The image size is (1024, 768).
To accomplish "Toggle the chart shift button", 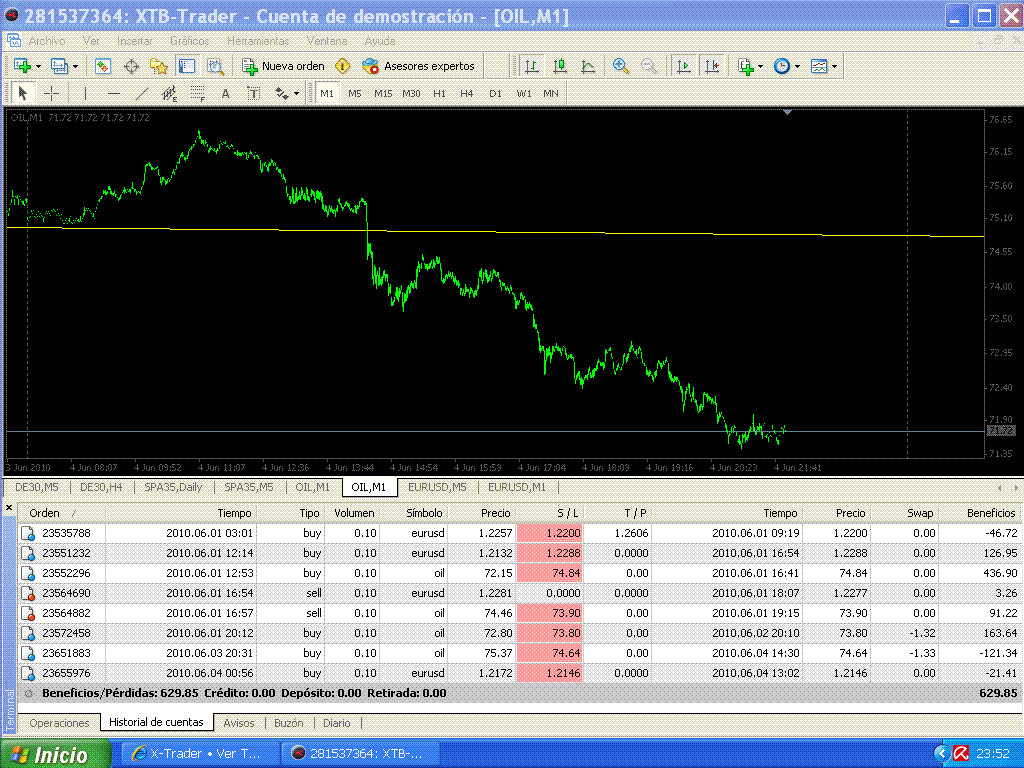I will (x=711, y=66).
